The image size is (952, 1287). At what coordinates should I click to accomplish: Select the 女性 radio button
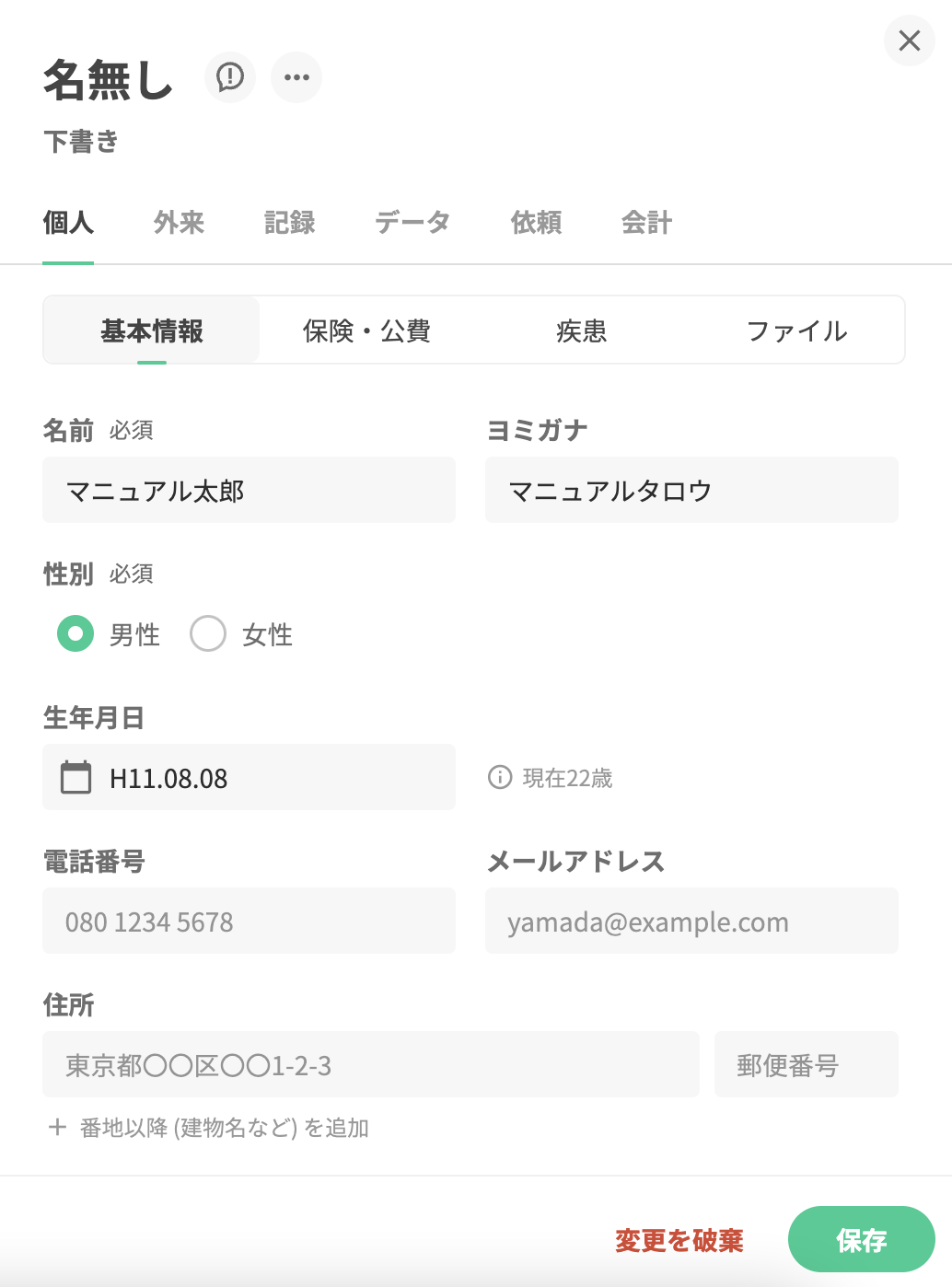208,633
